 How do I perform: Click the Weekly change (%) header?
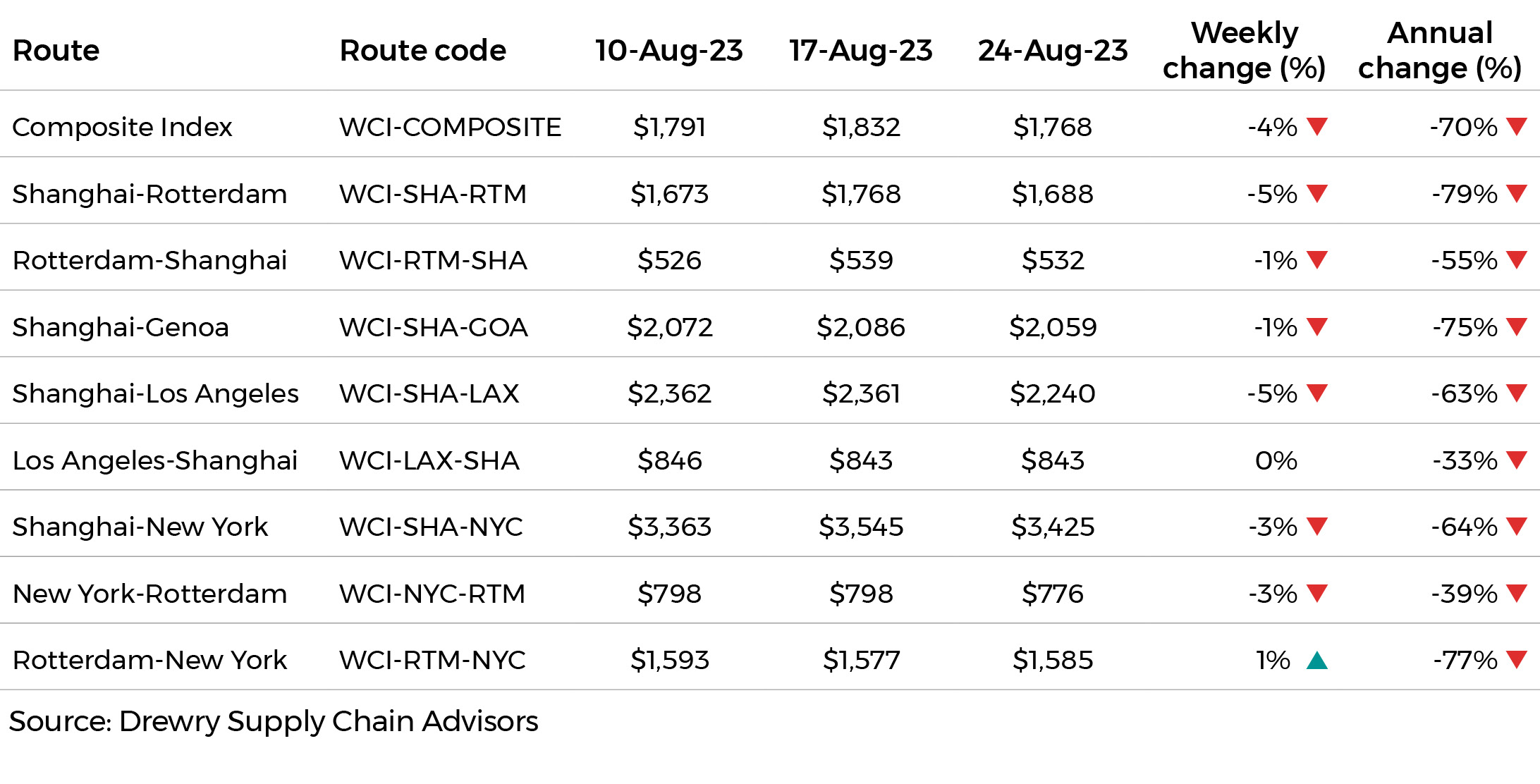(x=1245, y=50)
